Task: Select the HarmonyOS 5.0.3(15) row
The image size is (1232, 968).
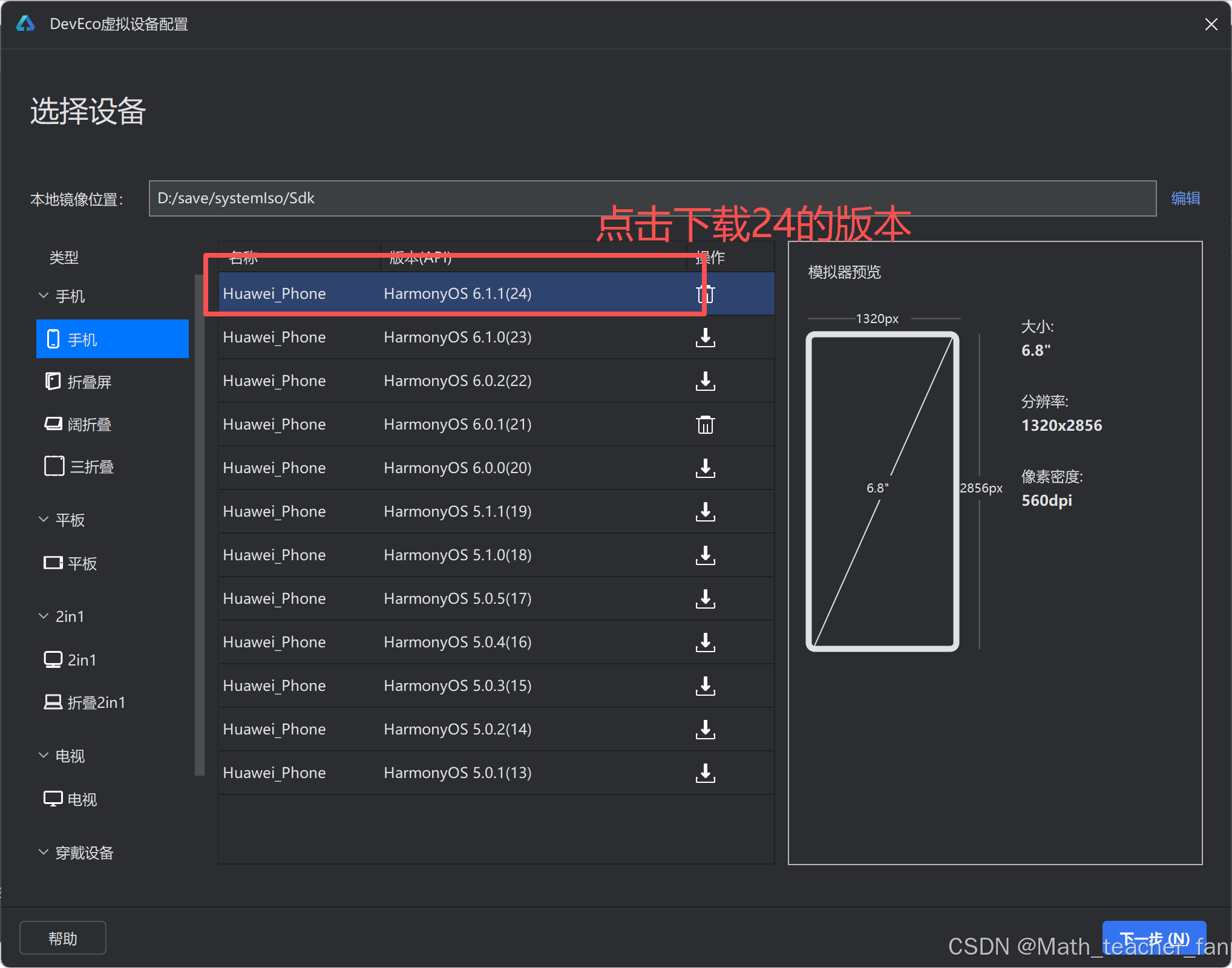Action: (496, 685)
